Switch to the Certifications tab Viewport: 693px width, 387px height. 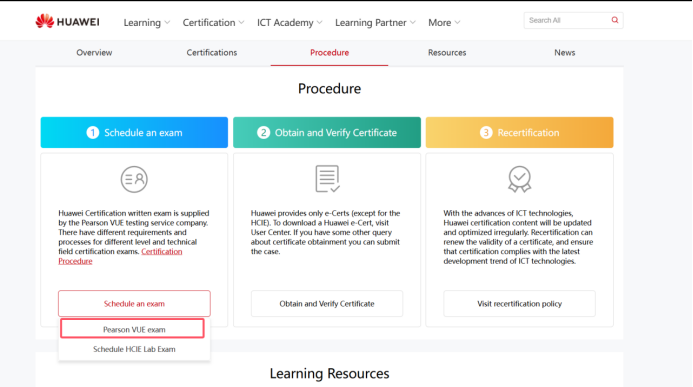click(x=212, y=53)
